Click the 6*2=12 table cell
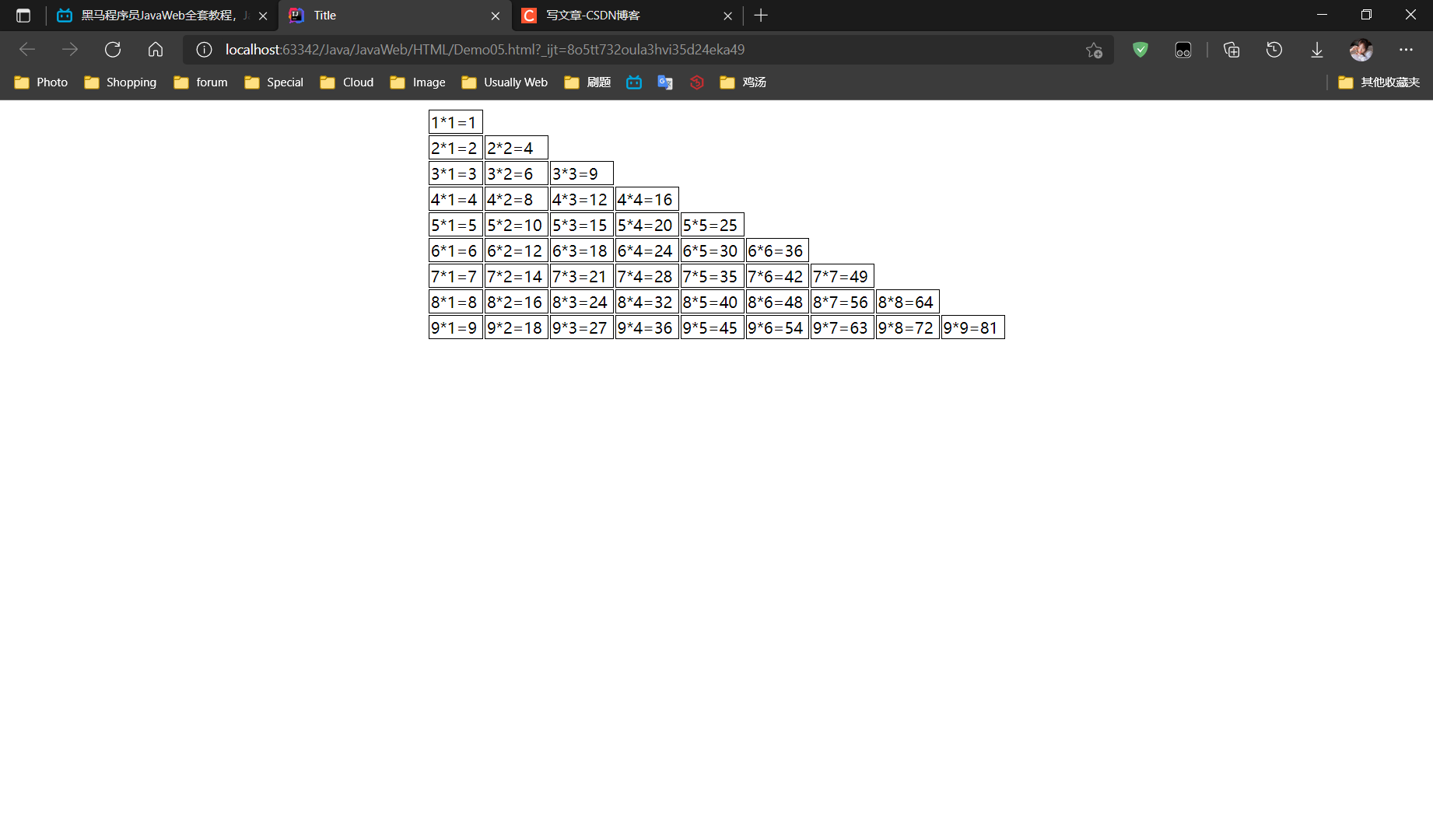Viewport: 1433px width, 840px height. coord(517,250)
